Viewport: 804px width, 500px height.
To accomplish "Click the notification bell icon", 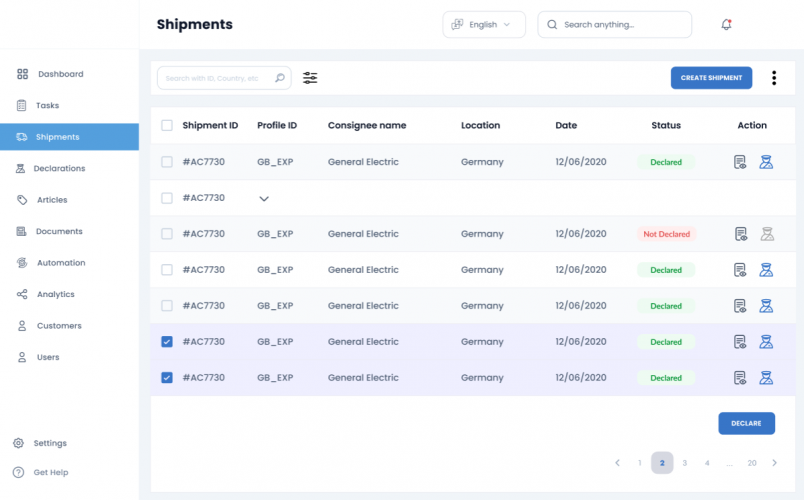I will point(726,25).
